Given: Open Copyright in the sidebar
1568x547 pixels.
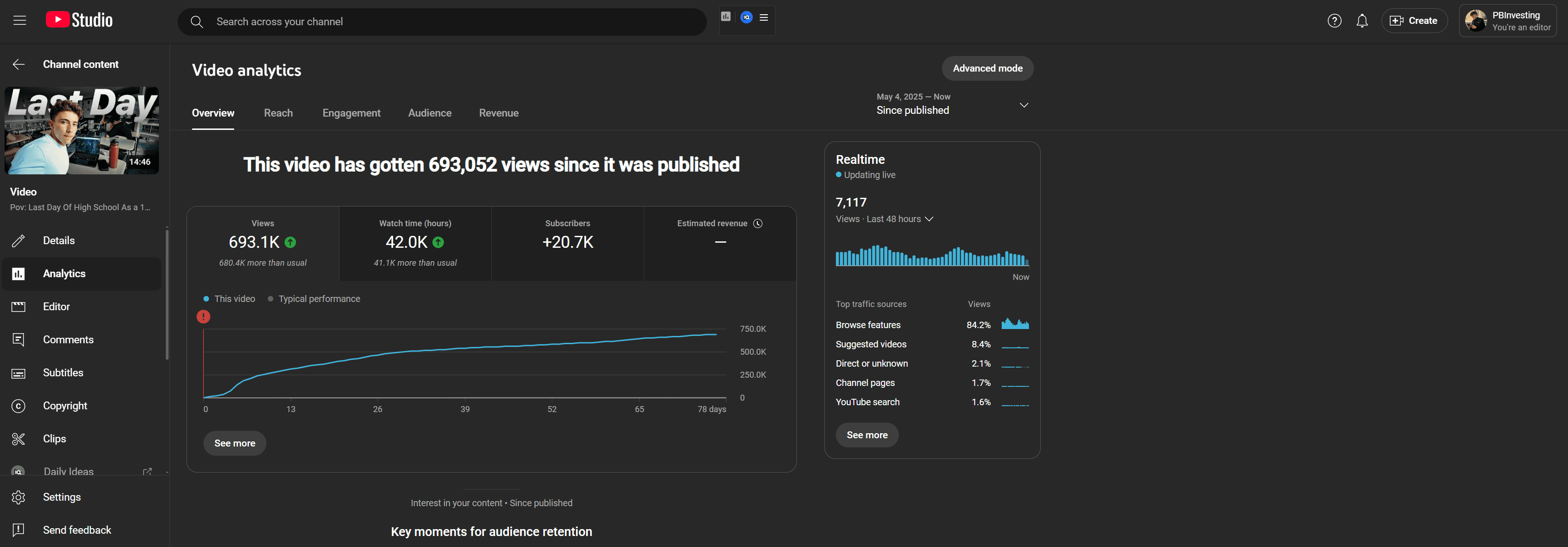Looking at the screenshot, I should 65,406.
